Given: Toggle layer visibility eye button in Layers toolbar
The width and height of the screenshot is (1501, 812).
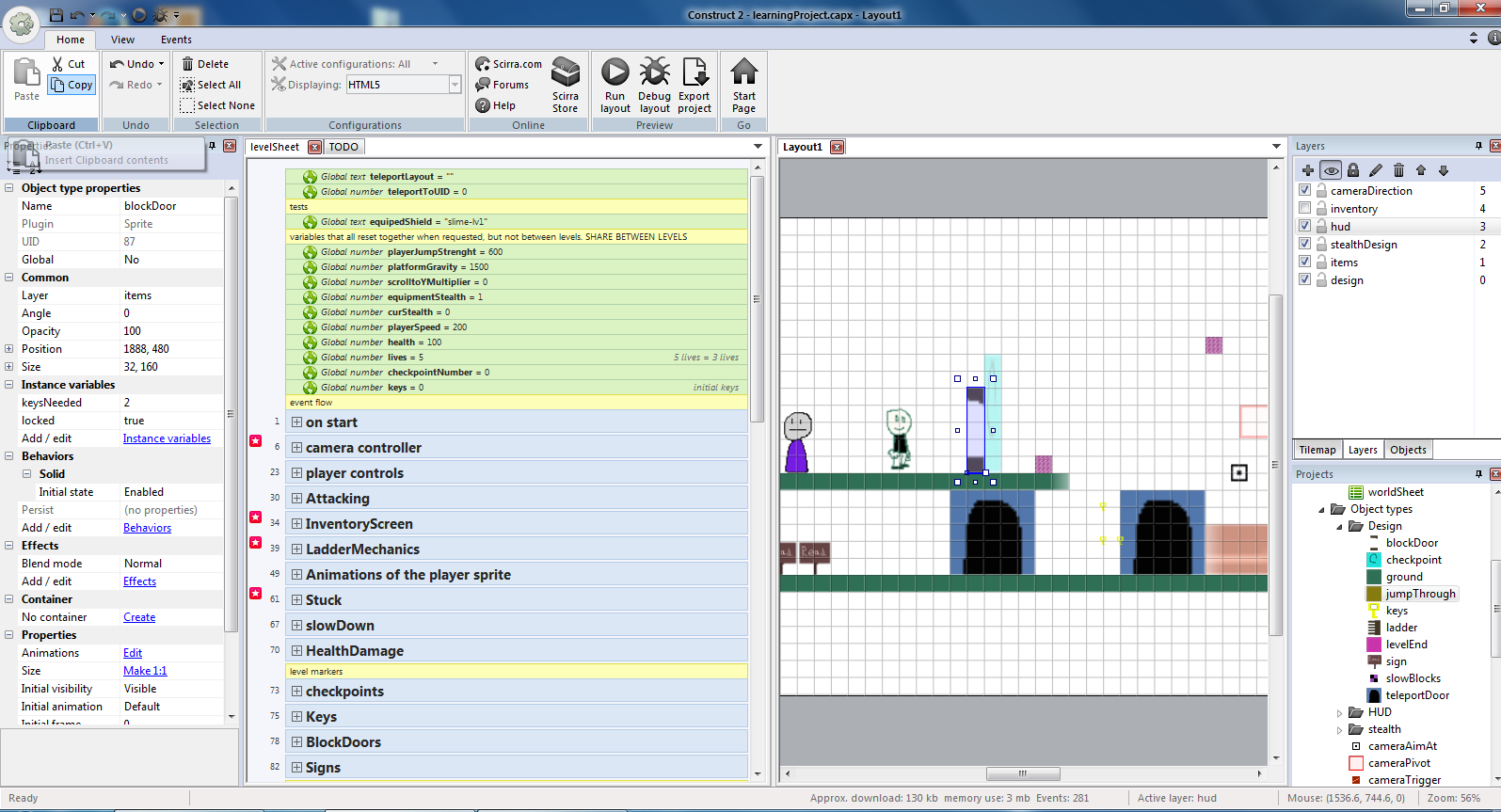Looking at the screenshot, I should 1331,170.
